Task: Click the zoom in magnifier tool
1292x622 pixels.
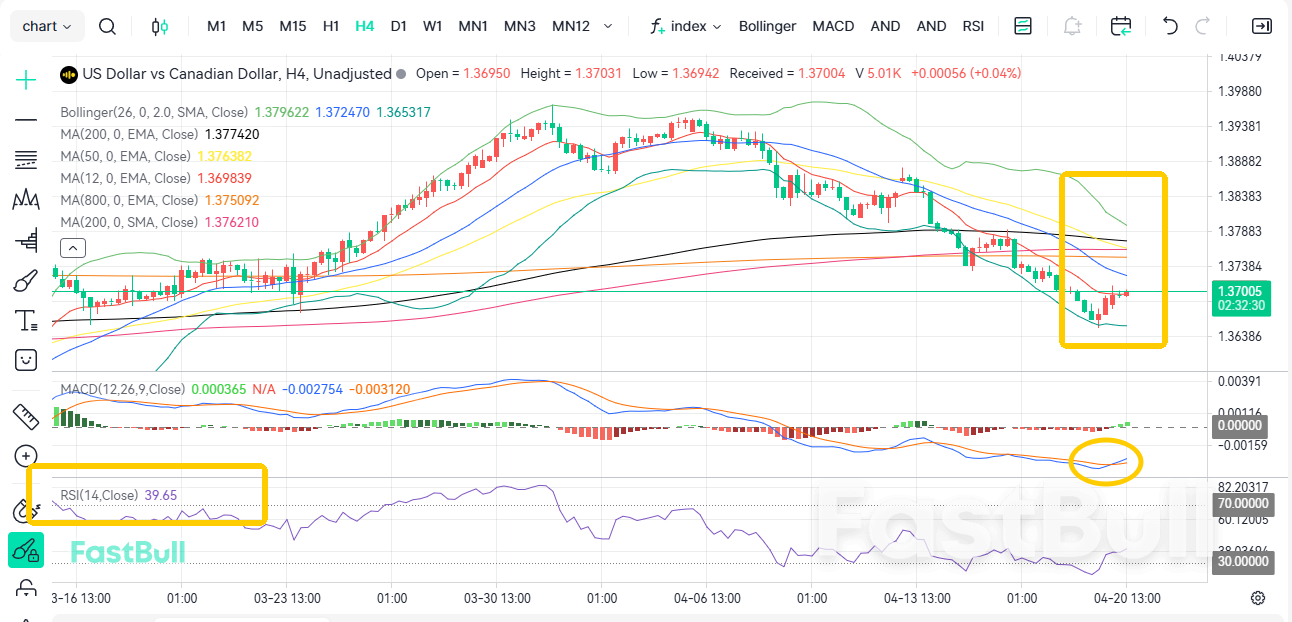Action: [26, 456]
